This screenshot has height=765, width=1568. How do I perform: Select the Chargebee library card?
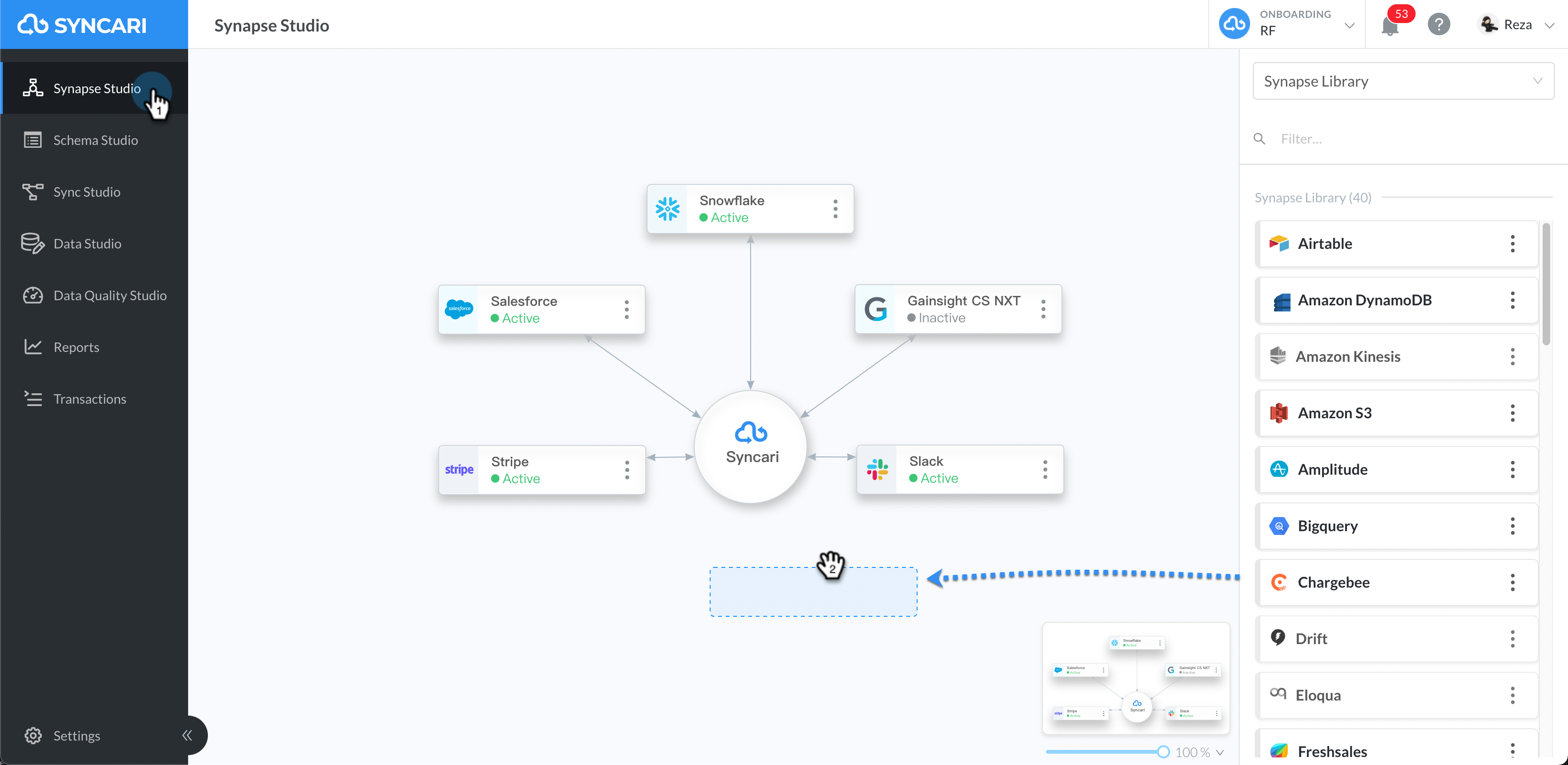coord(1396,582)
